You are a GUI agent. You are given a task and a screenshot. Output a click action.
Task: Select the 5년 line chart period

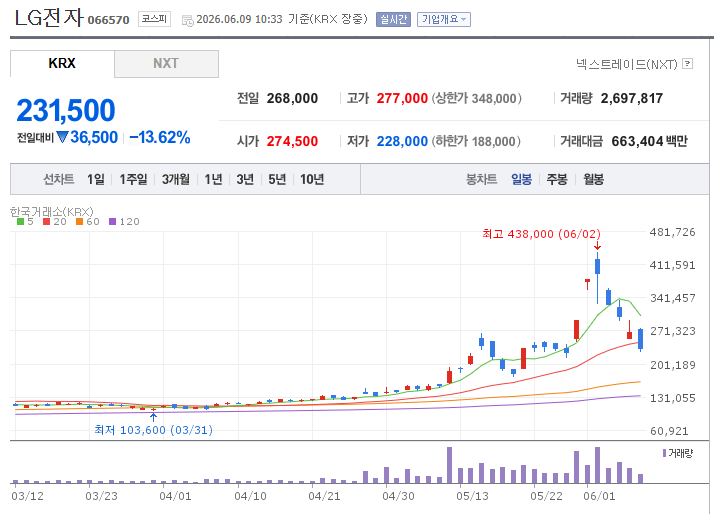click(277, 179)
